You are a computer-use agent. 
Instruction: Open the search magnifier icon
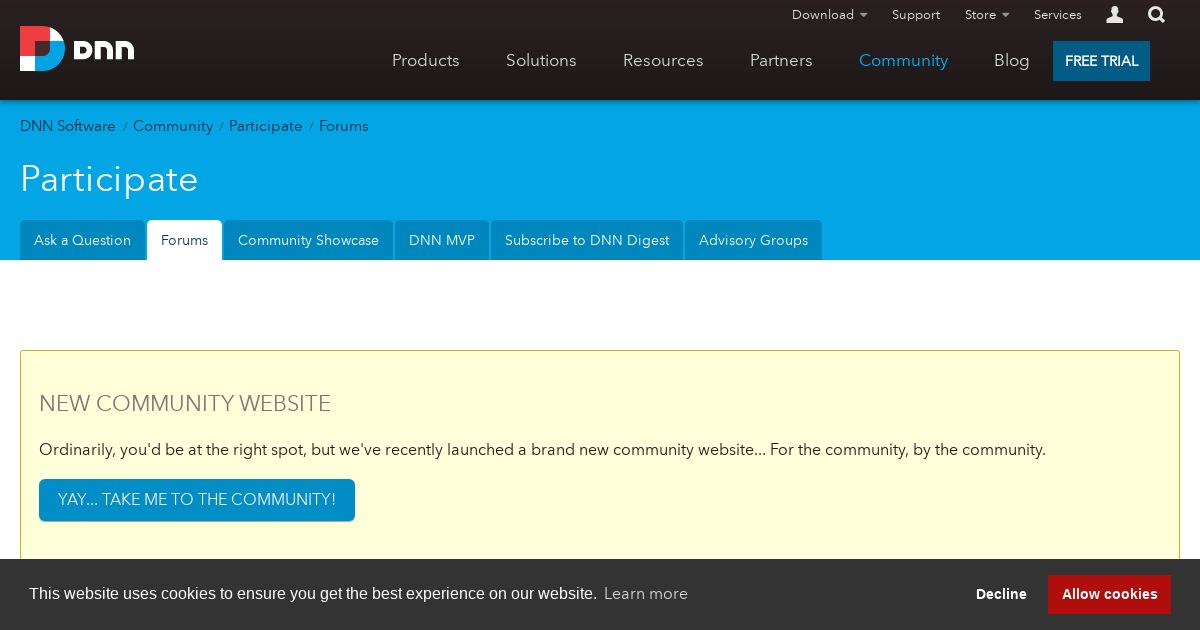pos(1156,15)
